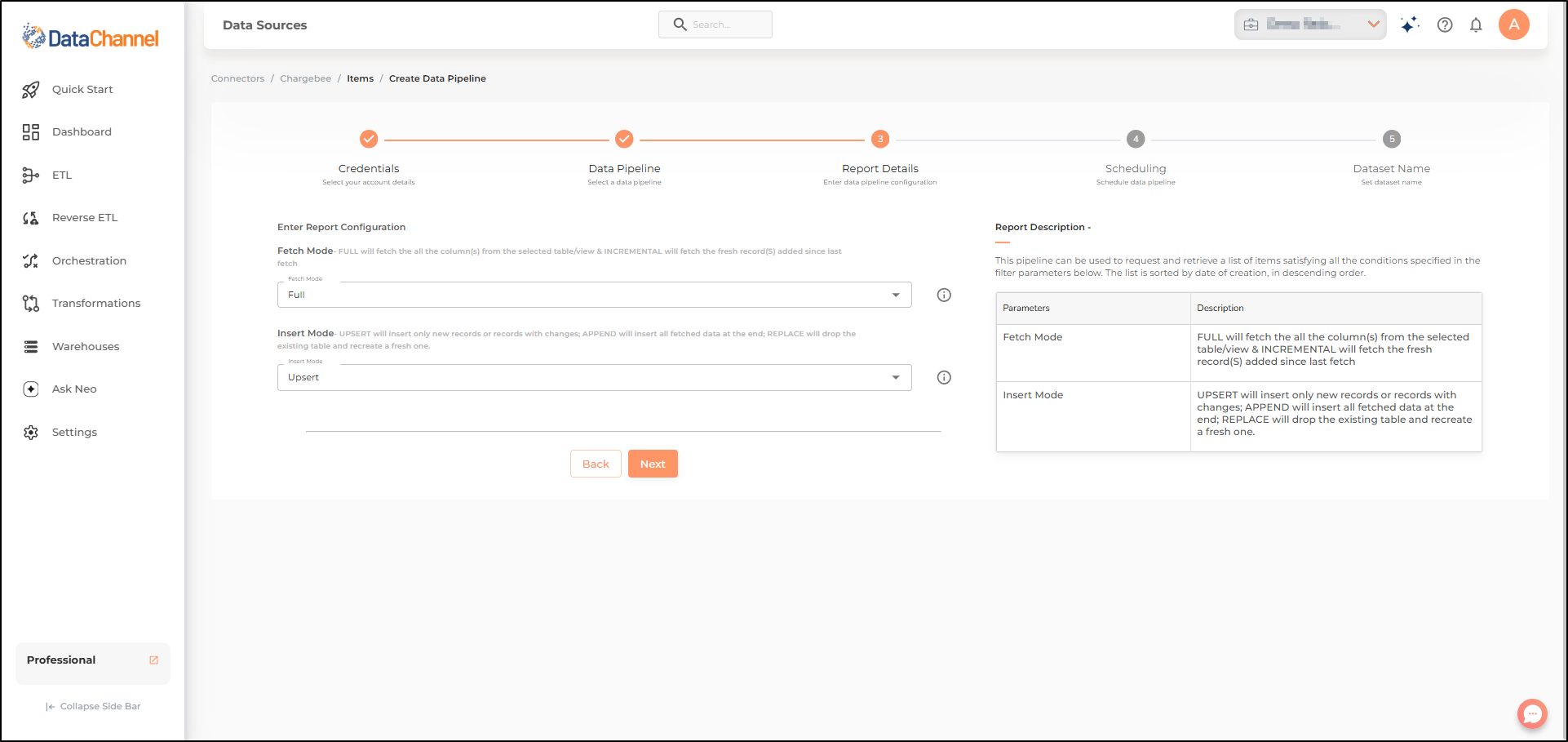The height and width of the screenshot is (742, 1568).
Task: Click the Credentials step checkmark
Action: click(369, 139)
